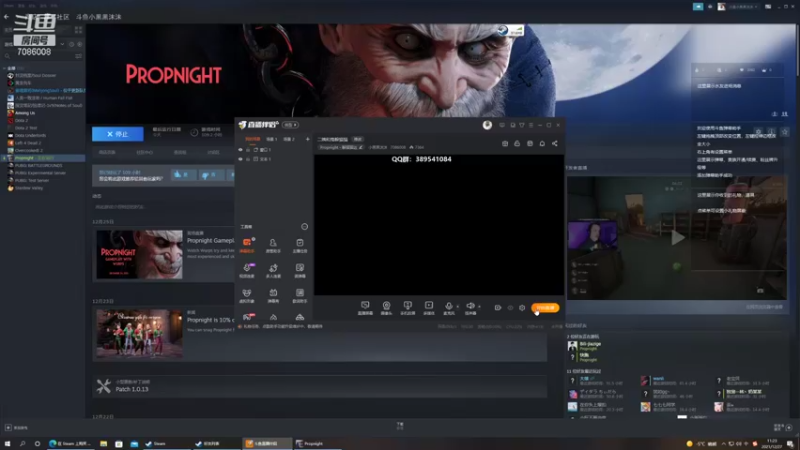Add screen capture source in streaming app
Image resolution: width=800 pixels, height=450 pixels.
coord(365,308)
